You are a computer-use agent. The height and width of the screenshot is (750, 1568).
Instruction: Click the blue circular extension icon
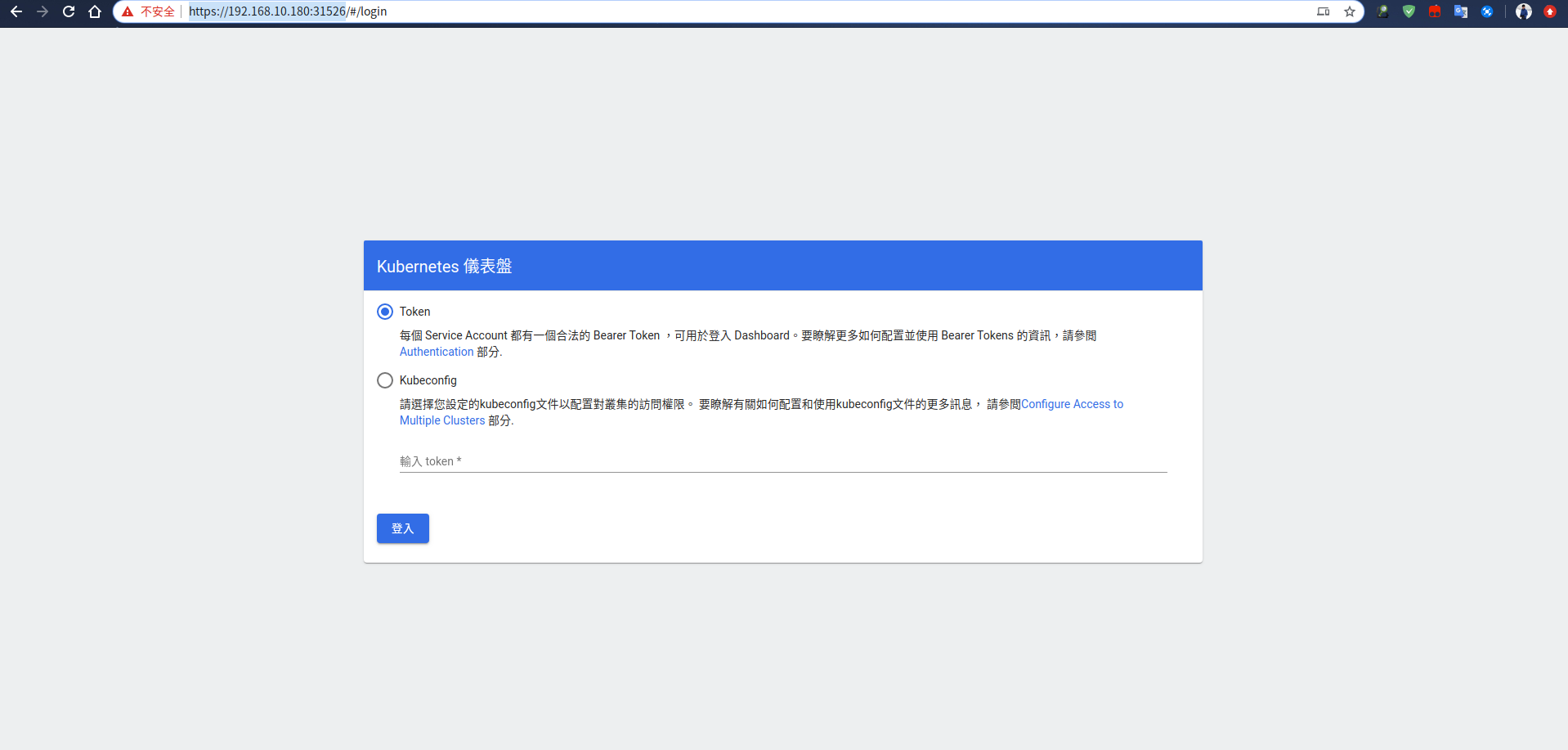coord(1488,11)
